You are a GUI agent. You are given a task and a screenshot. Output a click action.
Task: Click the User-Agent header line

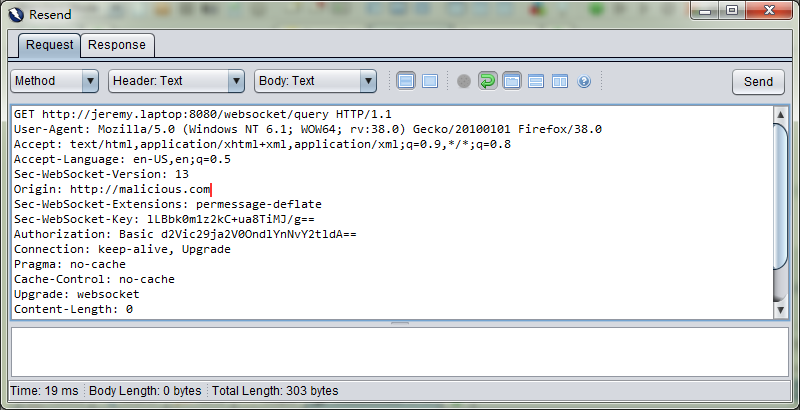[308, 129]
